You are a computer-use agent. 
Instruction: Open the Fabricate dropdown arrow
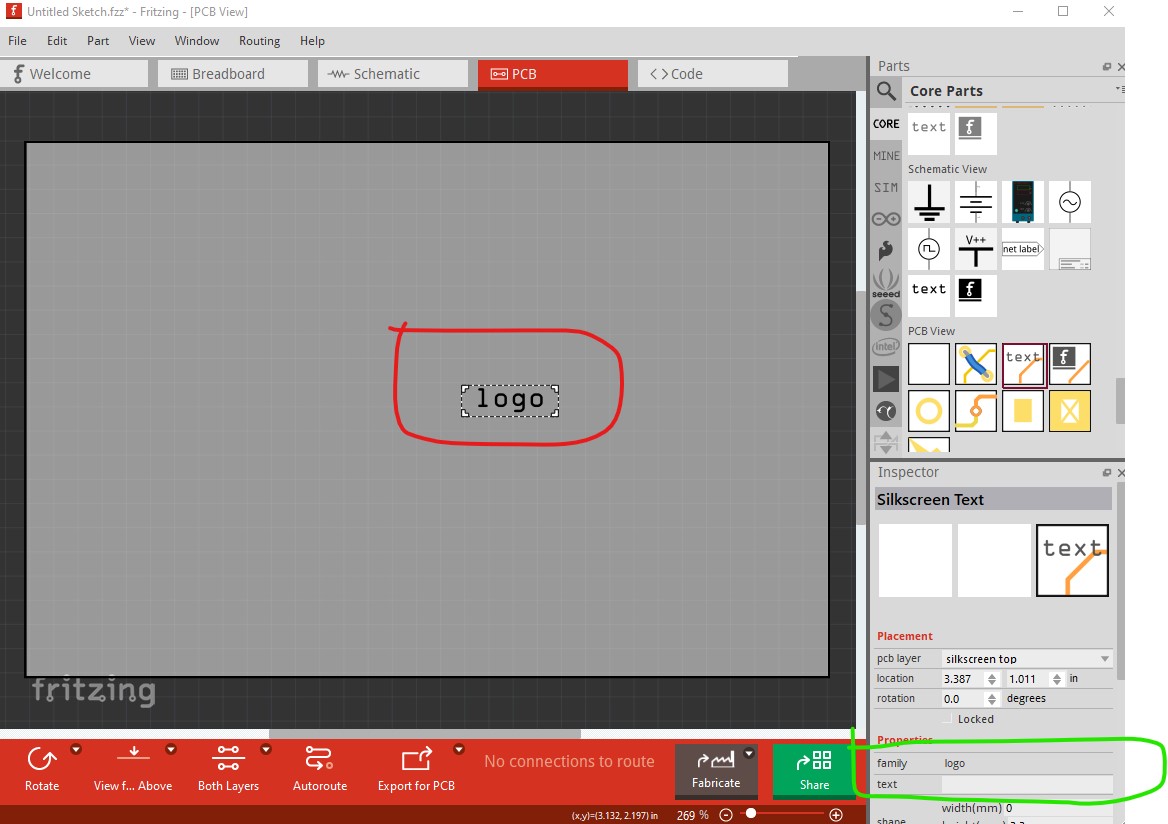point(749,754)
